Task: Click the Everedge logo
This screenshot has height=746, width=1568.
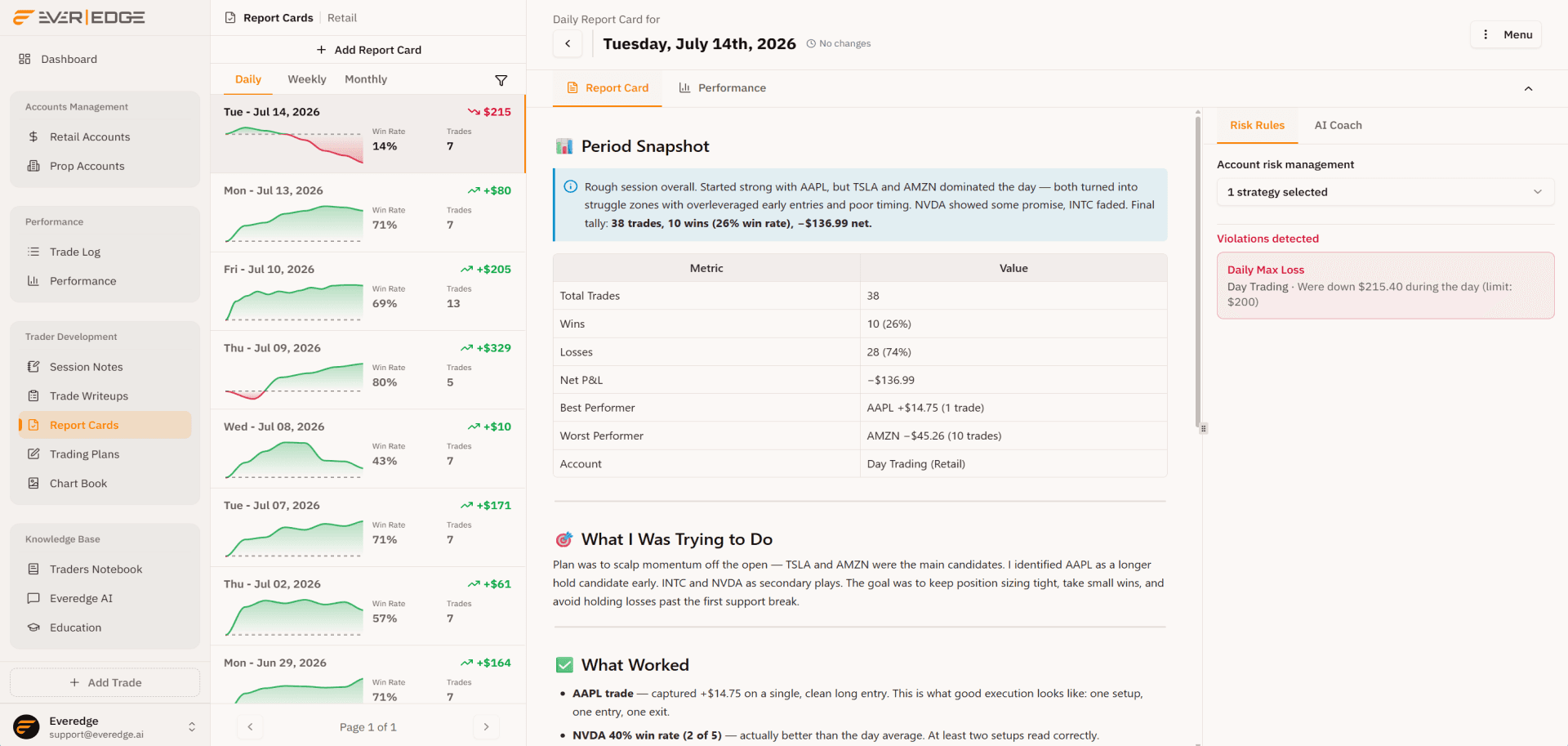Action: (x=79, y=17)
